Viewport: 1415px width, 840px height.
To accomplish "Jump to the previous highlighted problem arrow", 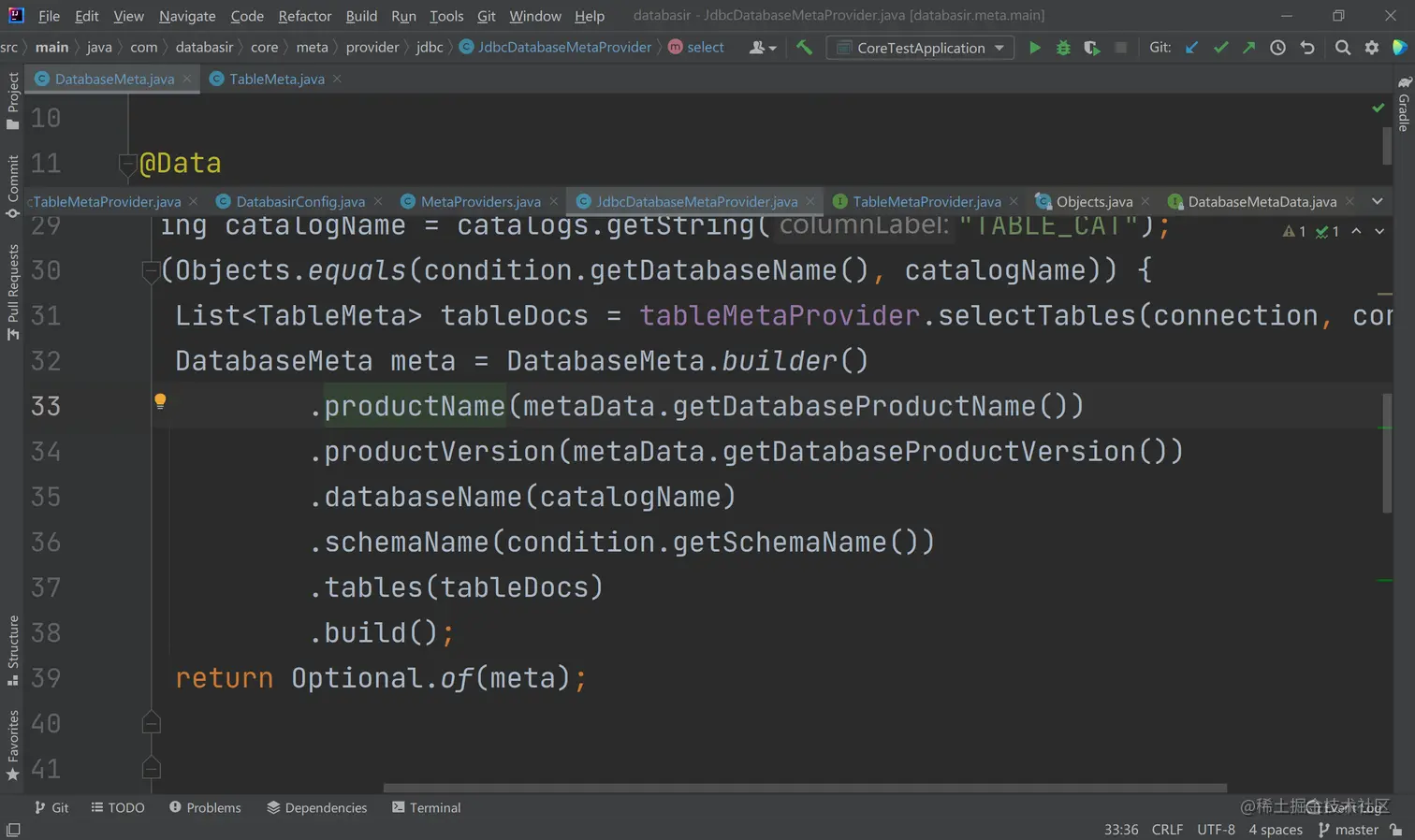I will tap(1356, 231).
